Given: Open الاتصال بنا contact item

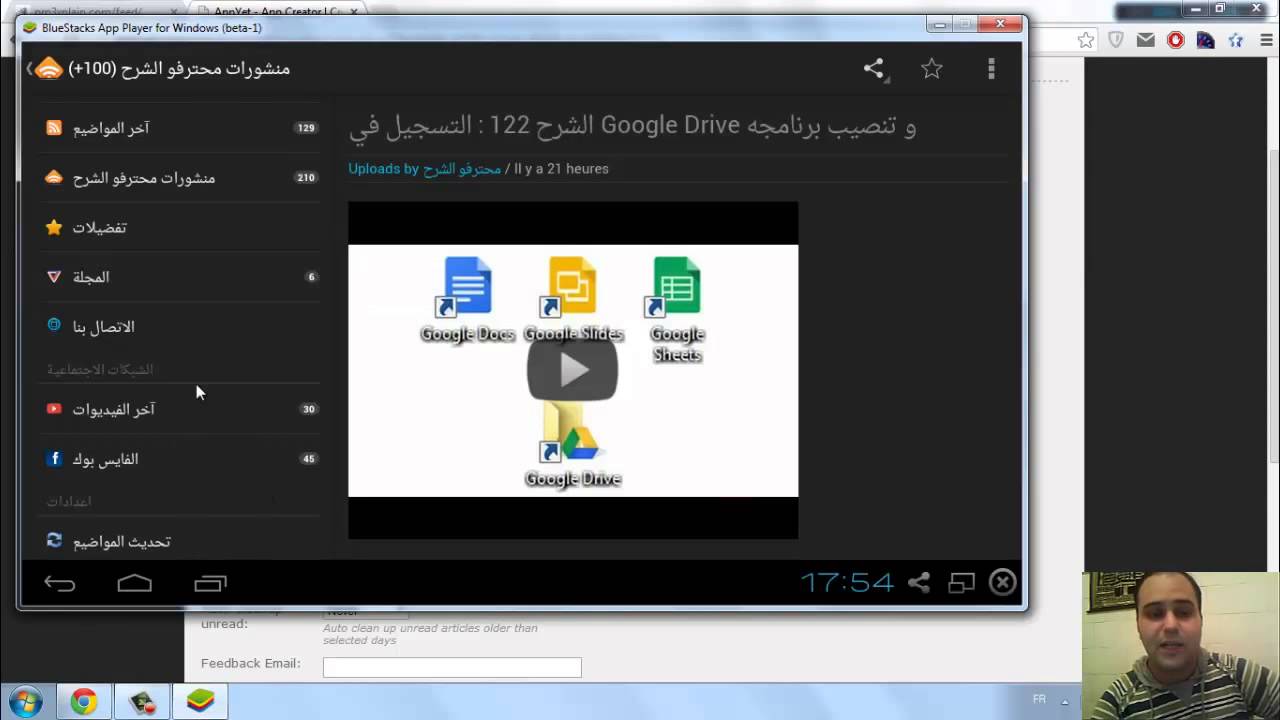Looking at the screenshot, I should pyautogui.click(x=181, y=327).
